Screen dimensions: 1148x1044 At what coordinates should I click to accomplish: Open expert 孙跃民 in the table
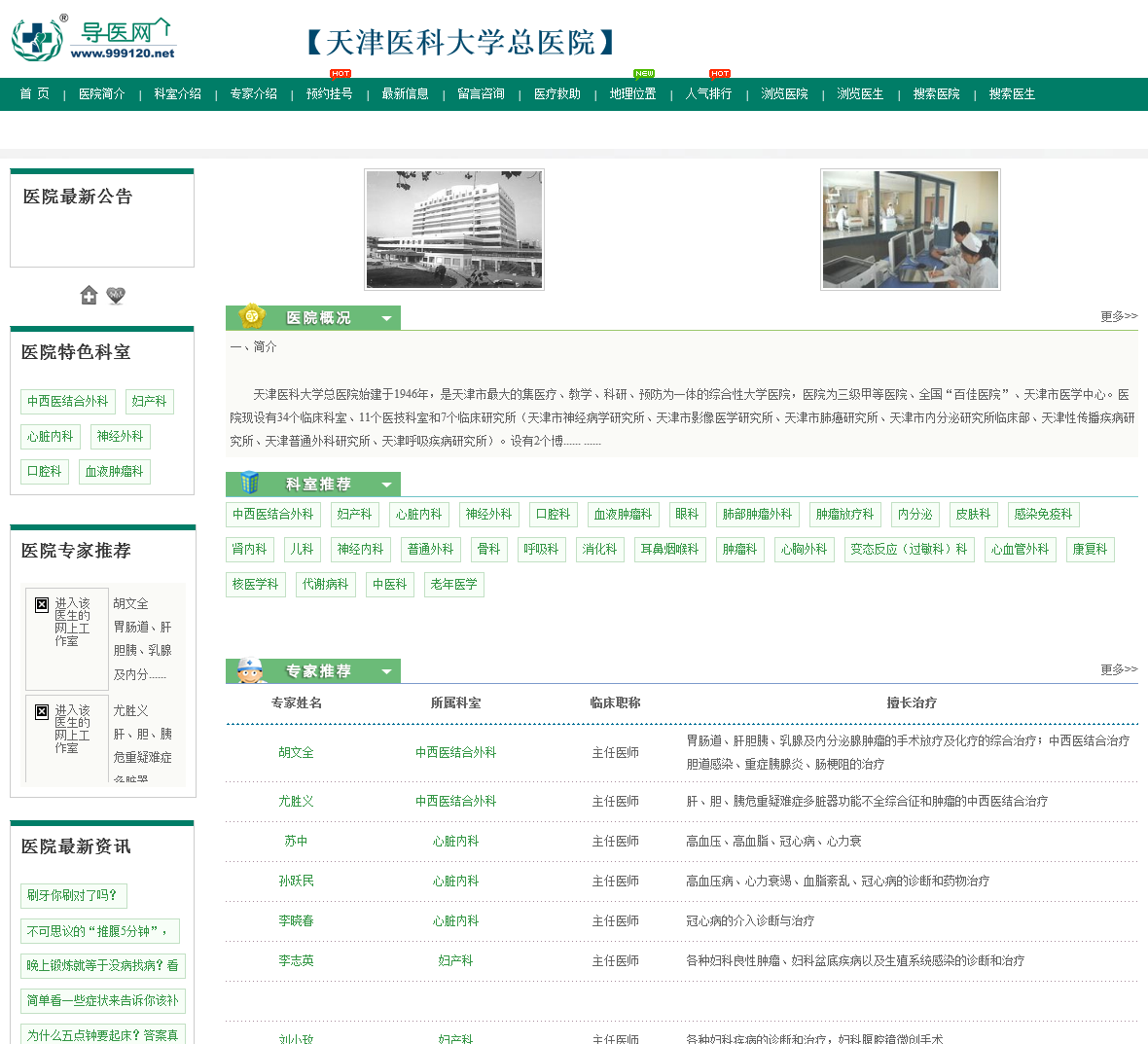click(296, 881)
